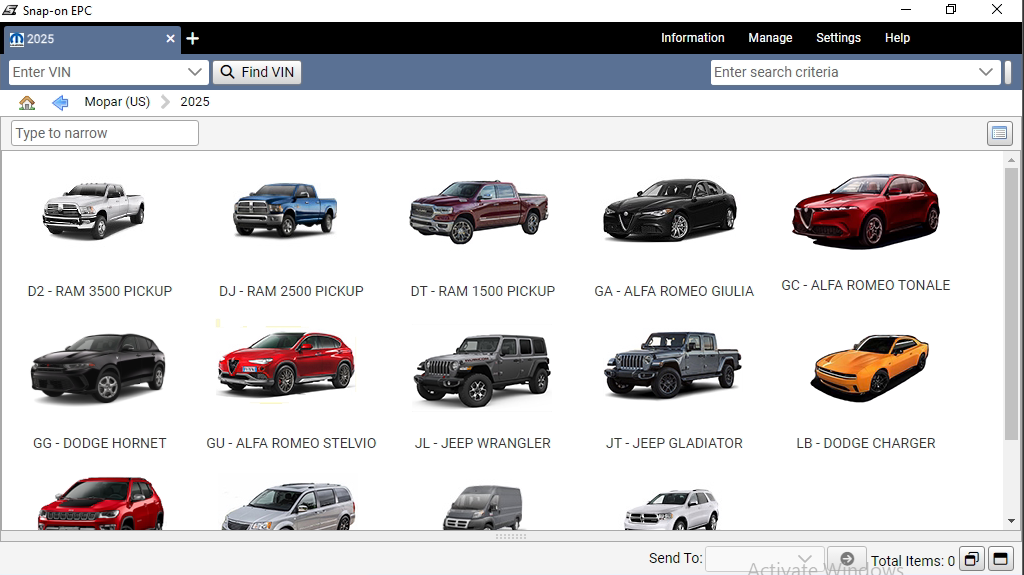Click the maximize panel icon in status bar
Viewport: 1024px width, 575px height.
pos(1000,559)
